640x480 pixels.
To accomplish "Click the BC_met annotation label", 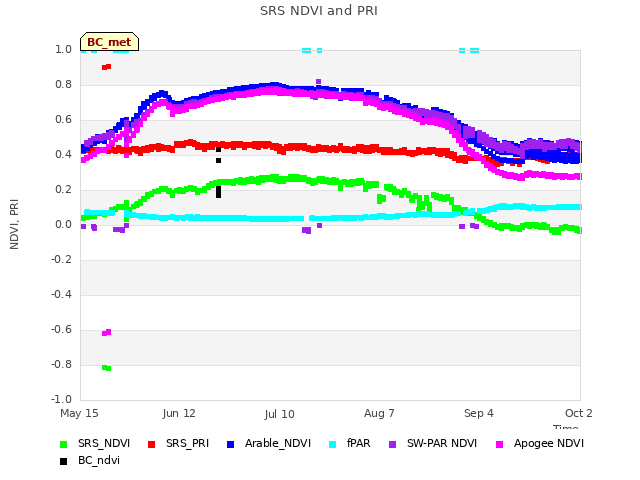I will [109, 42].
